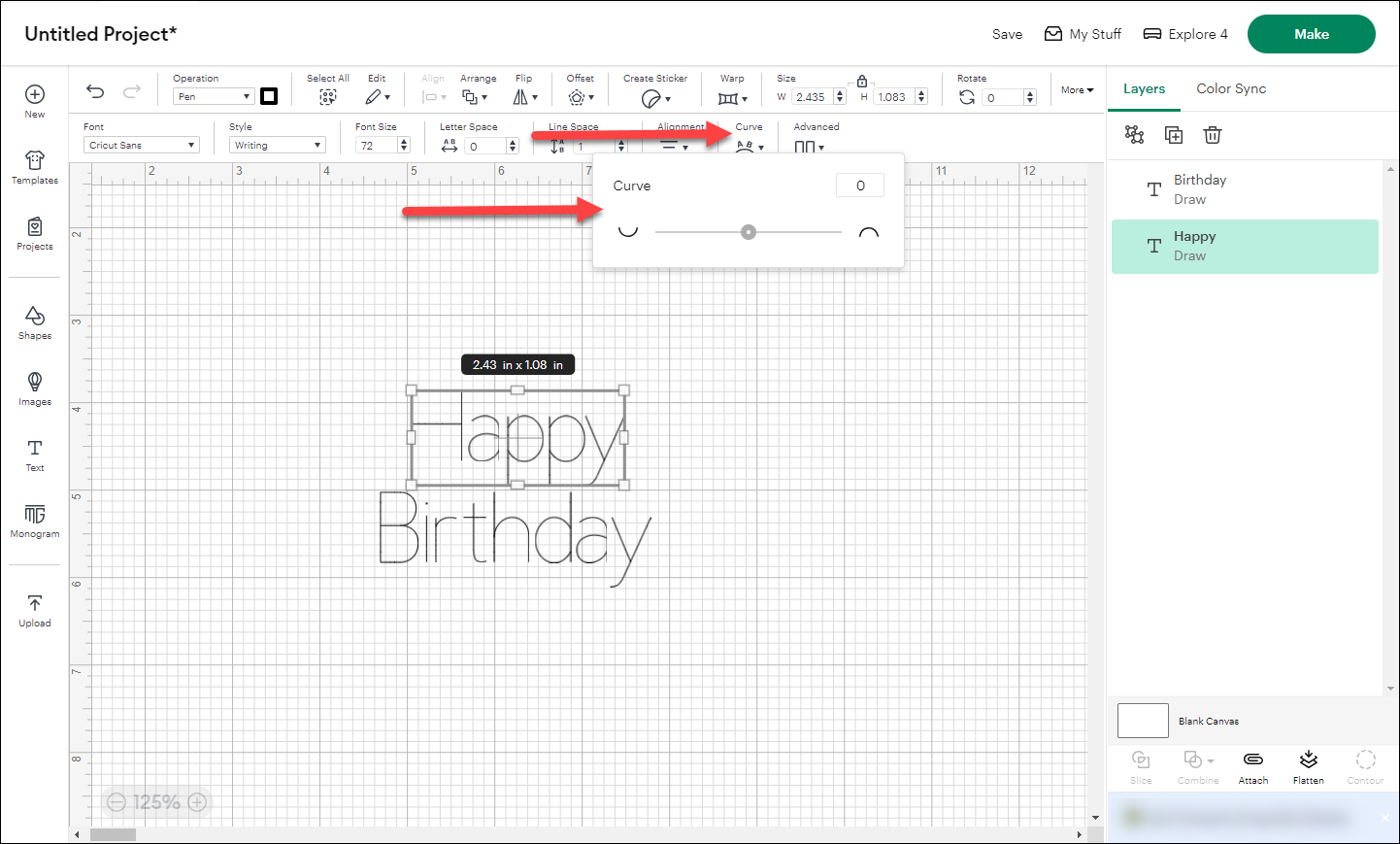Image resolution: width=1400 pixels, height=844 pixels.
Task: Save the Untitled Project
Action: click(x=1007, y=33)
